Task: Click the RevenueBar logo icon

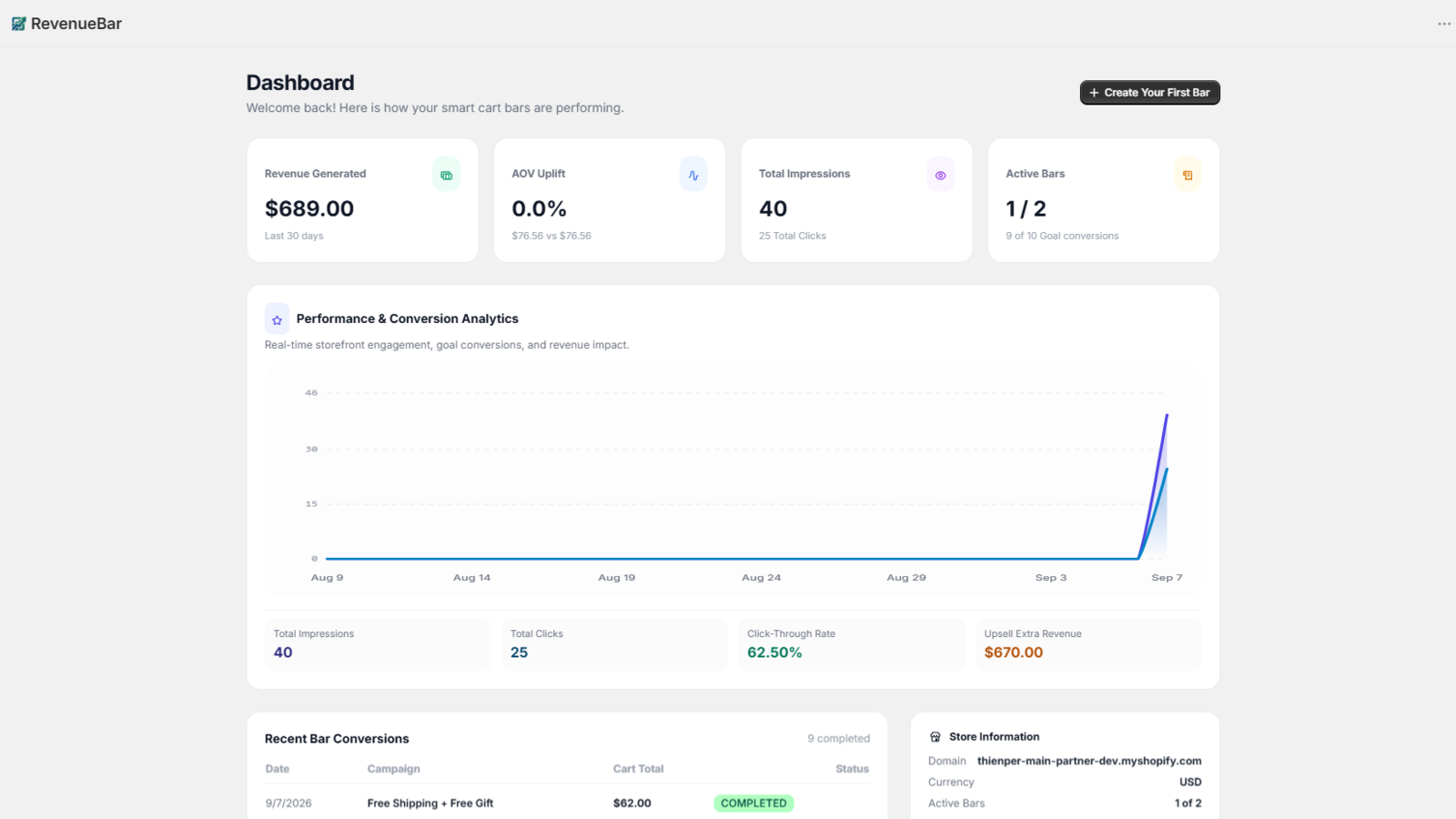Action: [x=18, y=24]
